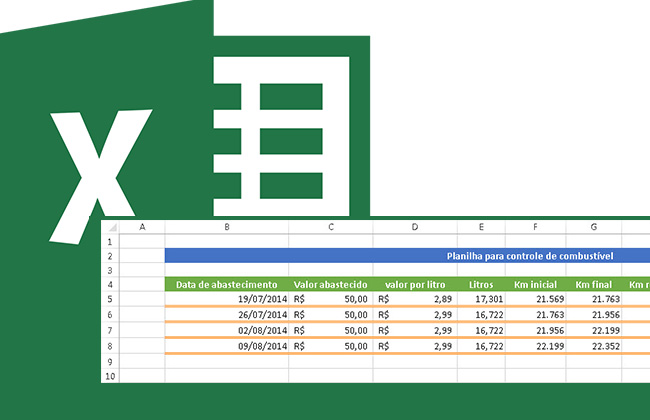Select column C header
Screen dimensions: 650x420
331,227
